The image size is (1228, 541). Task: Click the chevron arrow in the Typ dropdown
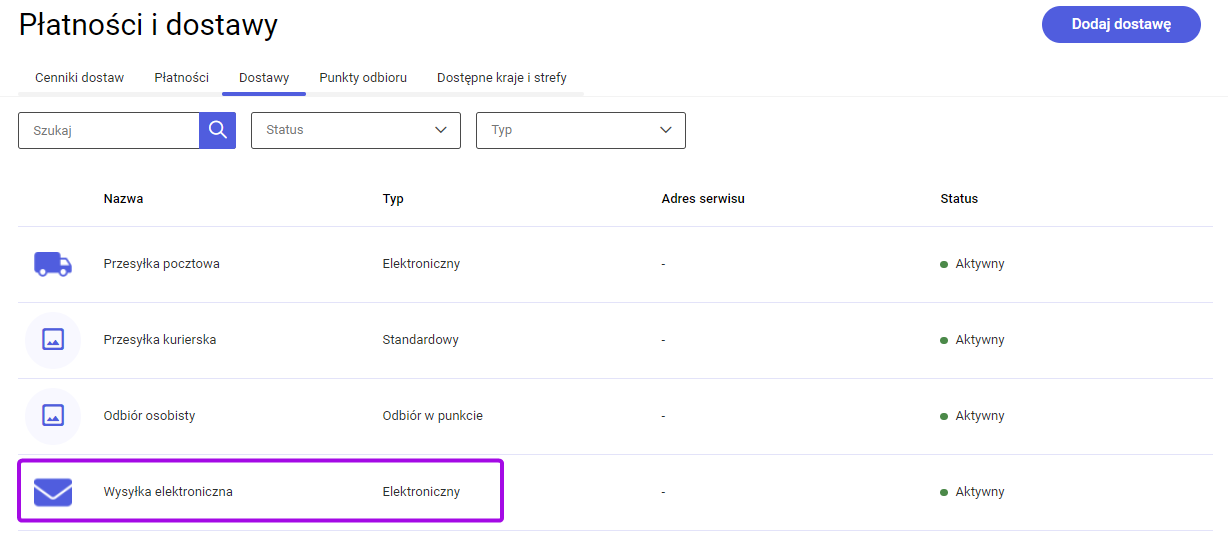point(666,130)
